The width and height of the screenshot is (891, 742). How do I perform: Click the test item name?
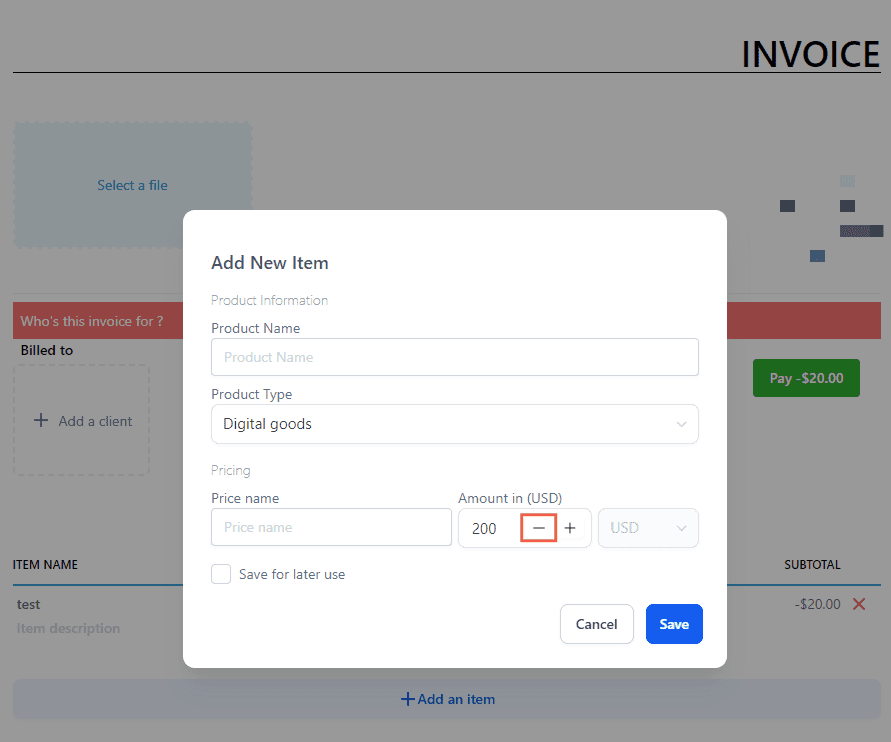(x=29, y=604)
